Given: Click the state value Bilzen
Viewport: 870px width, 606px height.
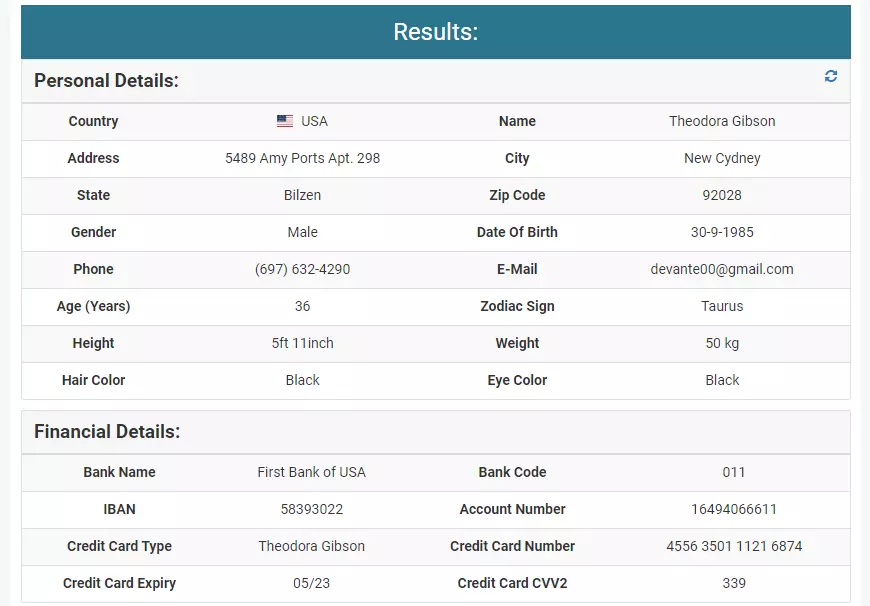Looking at the screenshot, I should [302, 195].
